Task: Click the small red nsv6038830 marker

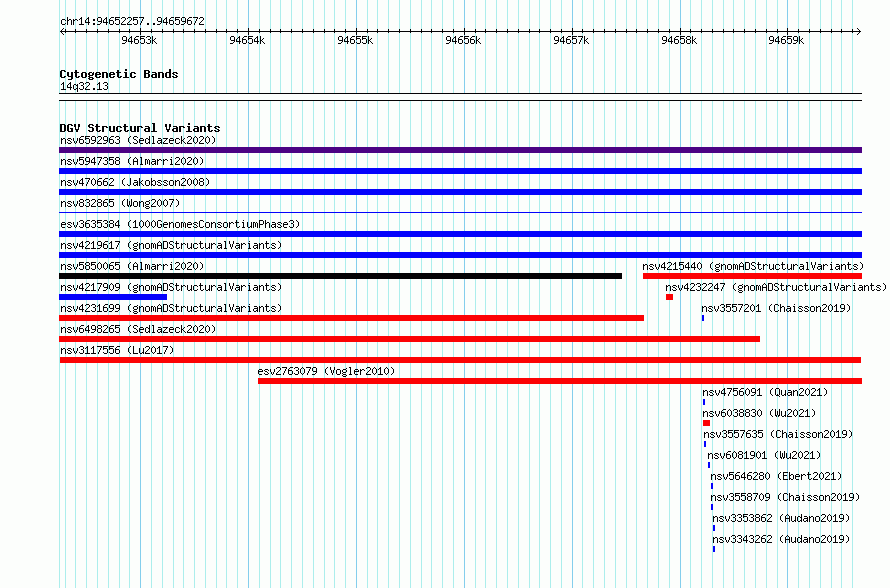Action: 706,423
